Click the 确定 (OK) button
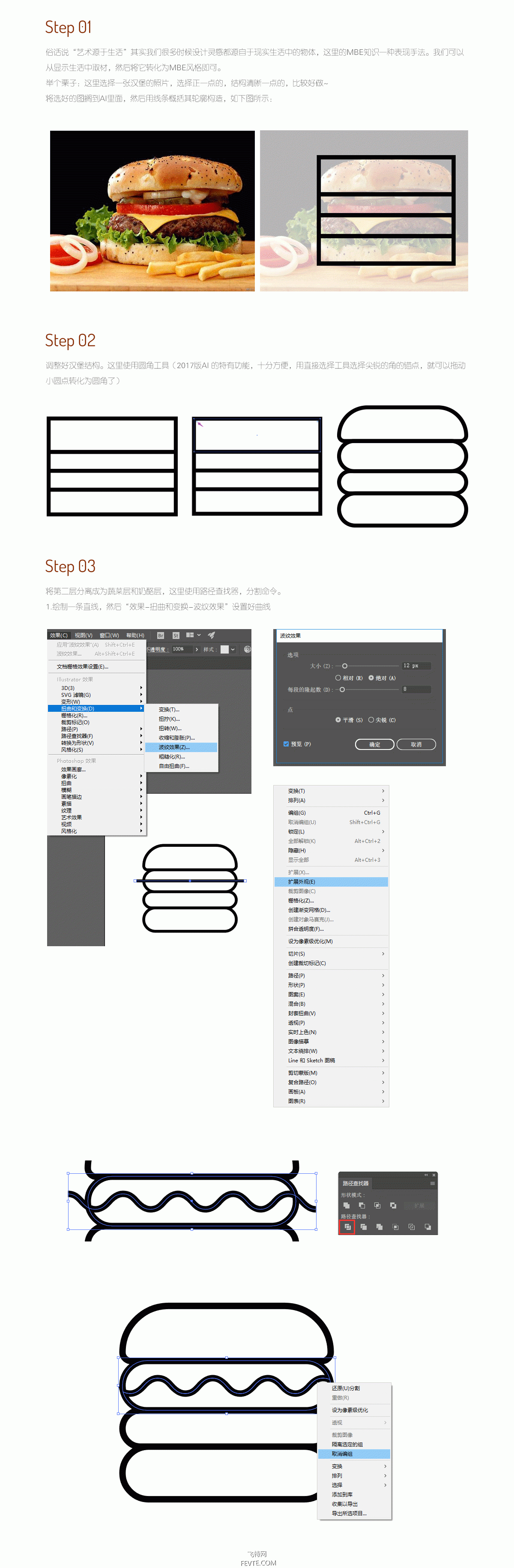 (375, 744)
